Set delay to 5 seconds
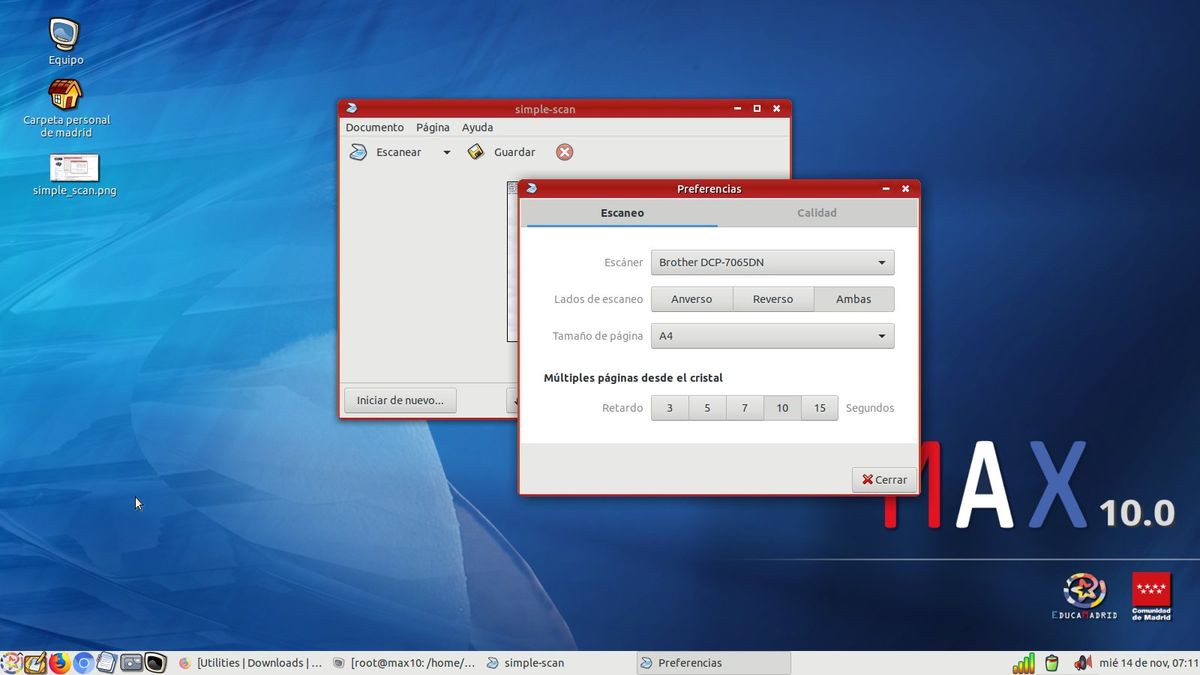Image resolution: width=1200 pixels, height=675 pixels. (707, 408)
